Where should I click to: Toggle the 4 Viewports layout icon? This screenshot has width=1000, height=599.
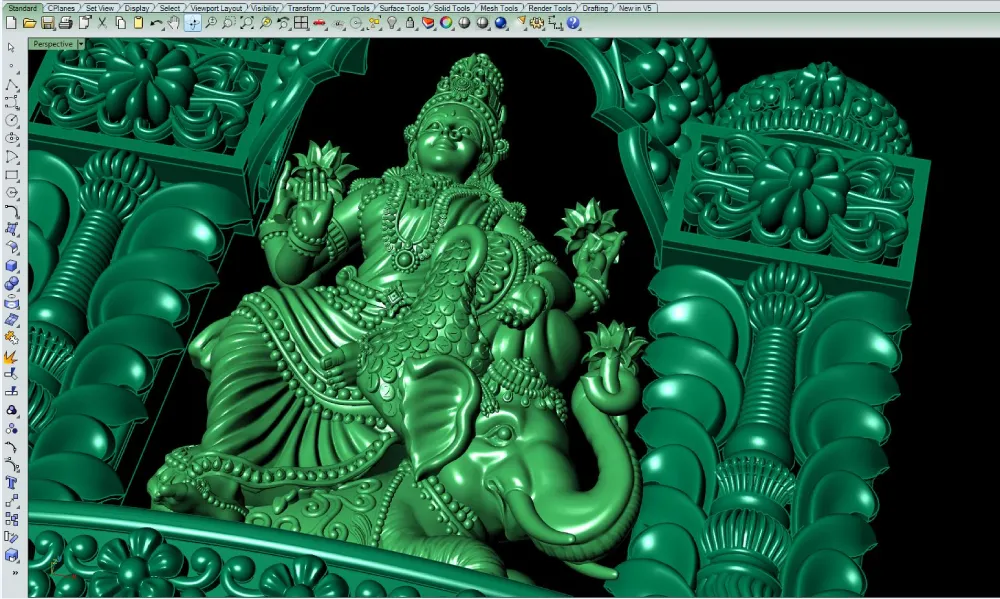point(301,23)
